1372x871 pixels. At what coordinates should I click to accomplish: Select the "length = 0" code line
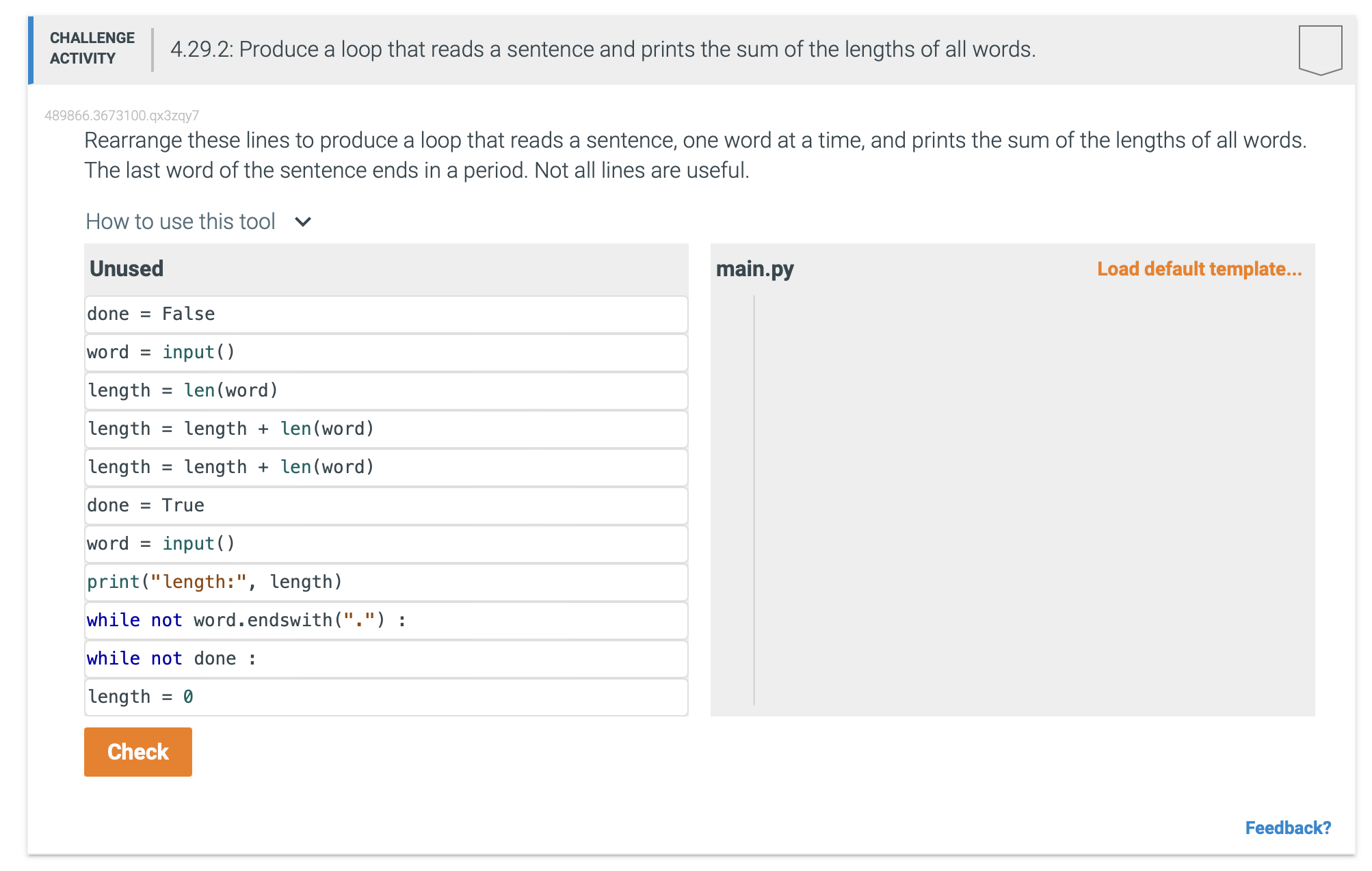[386, 697]
